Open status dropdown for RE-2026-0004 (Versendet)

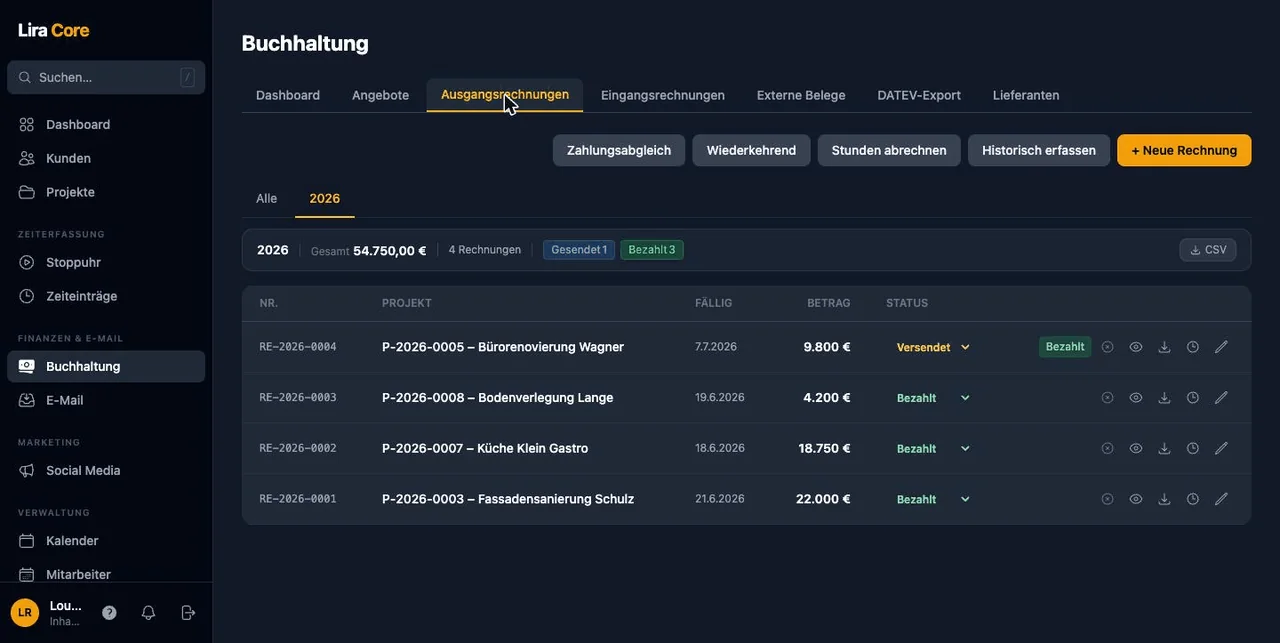934,347
